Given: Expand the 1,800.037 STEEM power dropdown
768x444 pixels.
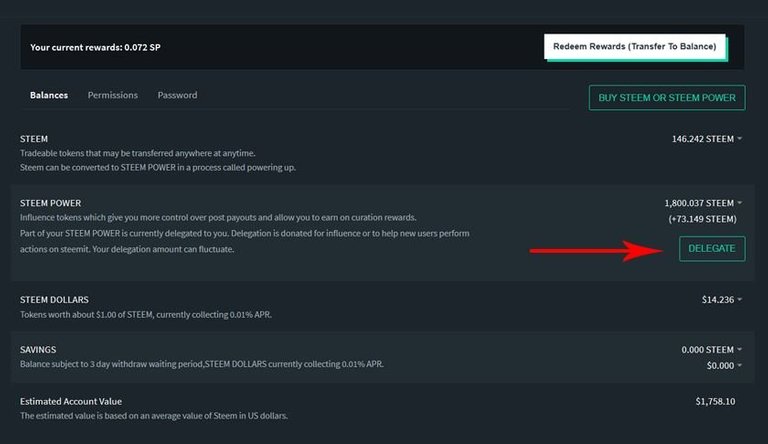Looking at the screenshot, I should tap(703, 203).
